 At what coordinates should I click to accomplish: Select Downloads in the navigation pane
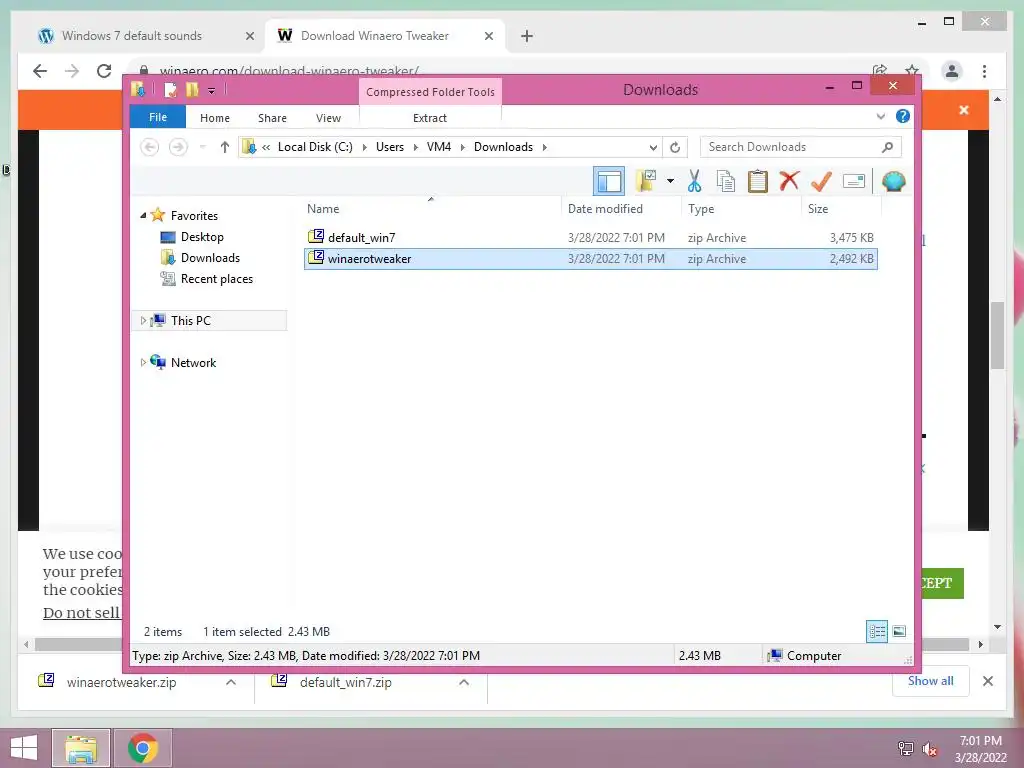click(x=210, y=257)
